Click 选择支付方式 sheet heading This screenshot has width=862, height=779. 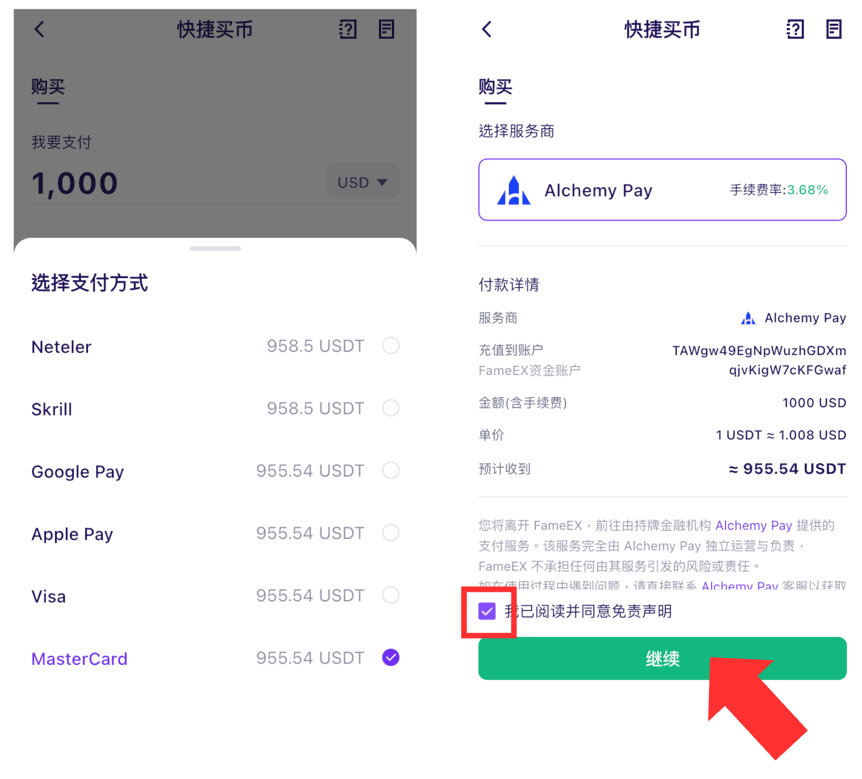click(x=90, y=283)
